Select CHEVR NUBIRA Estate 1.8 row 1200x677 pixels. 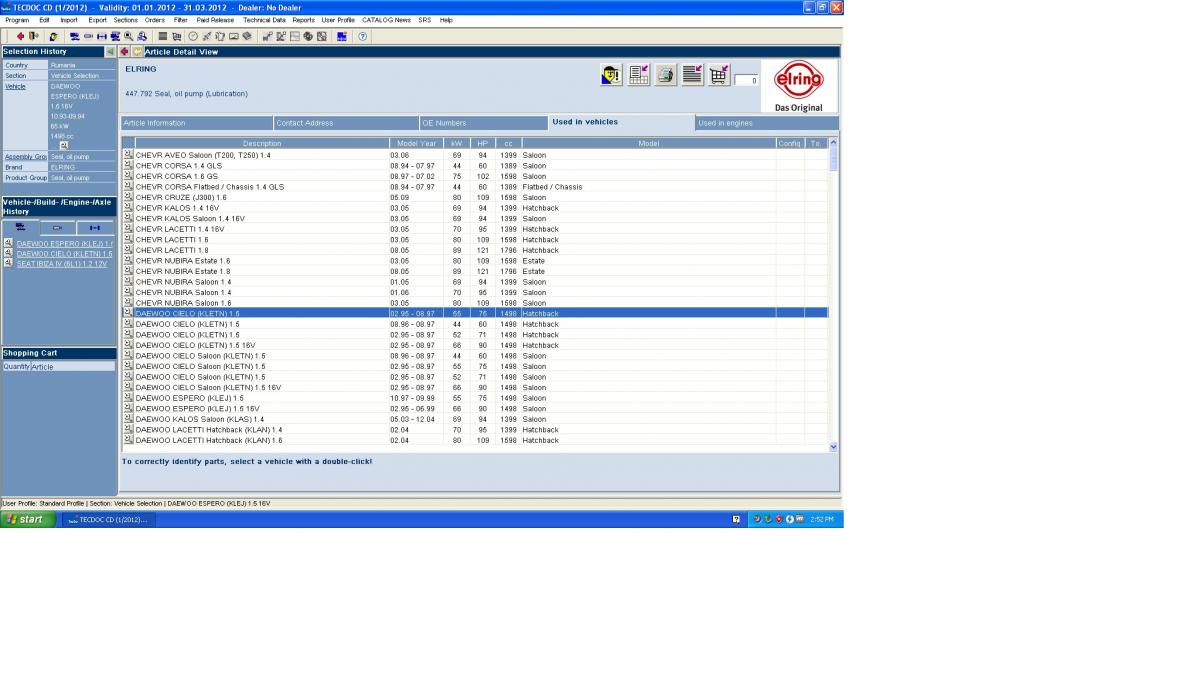[475, 271]
